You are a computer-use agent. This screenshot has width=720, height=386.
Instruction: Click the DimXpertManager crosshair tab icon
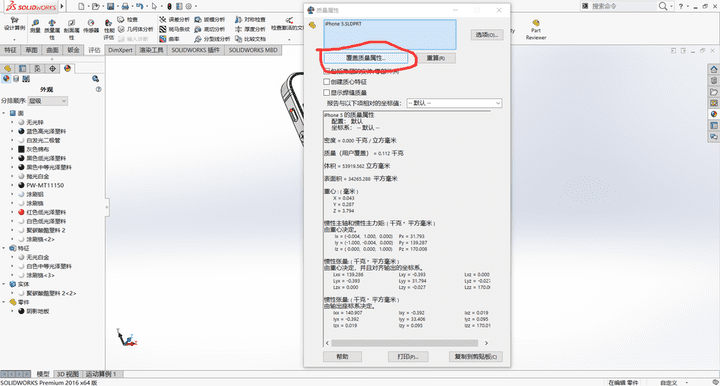click(52, 68)
